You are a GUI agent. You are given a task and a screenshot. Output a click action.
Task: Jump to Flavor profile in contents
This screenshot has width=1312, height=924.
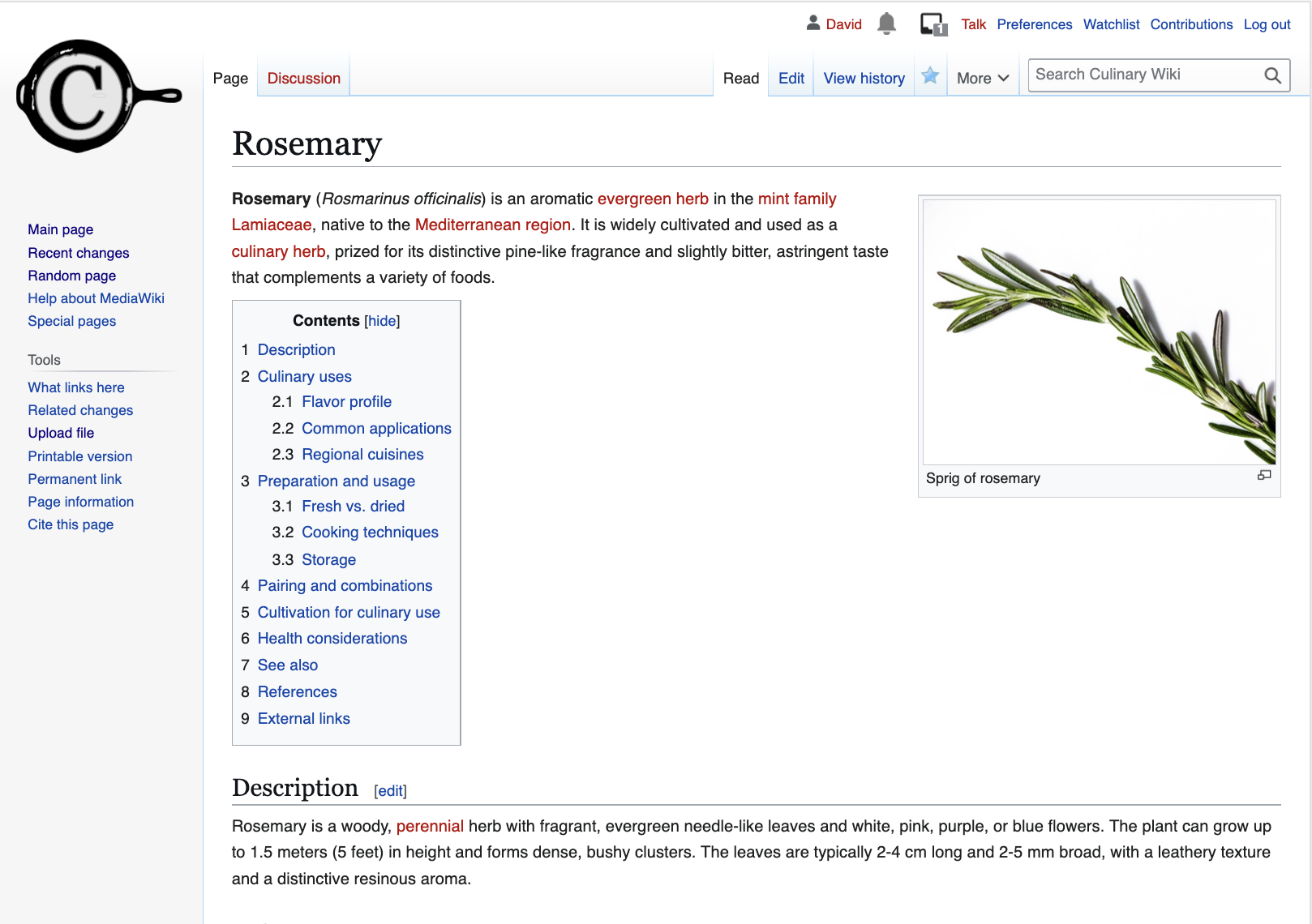pyautogui.click(x=346, y=402)
